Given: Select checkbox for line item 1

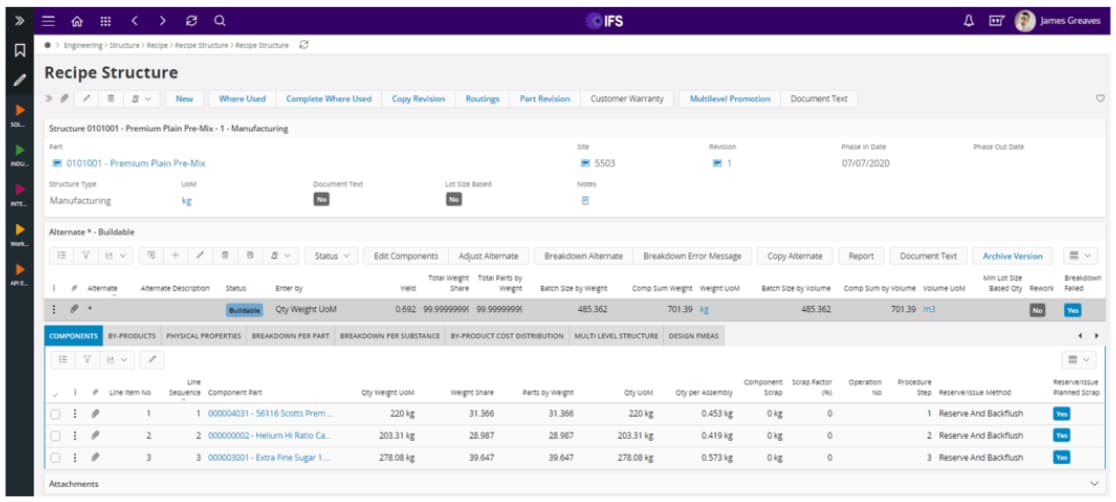Looking at the screenshot, I should click(x=56, y=413).
